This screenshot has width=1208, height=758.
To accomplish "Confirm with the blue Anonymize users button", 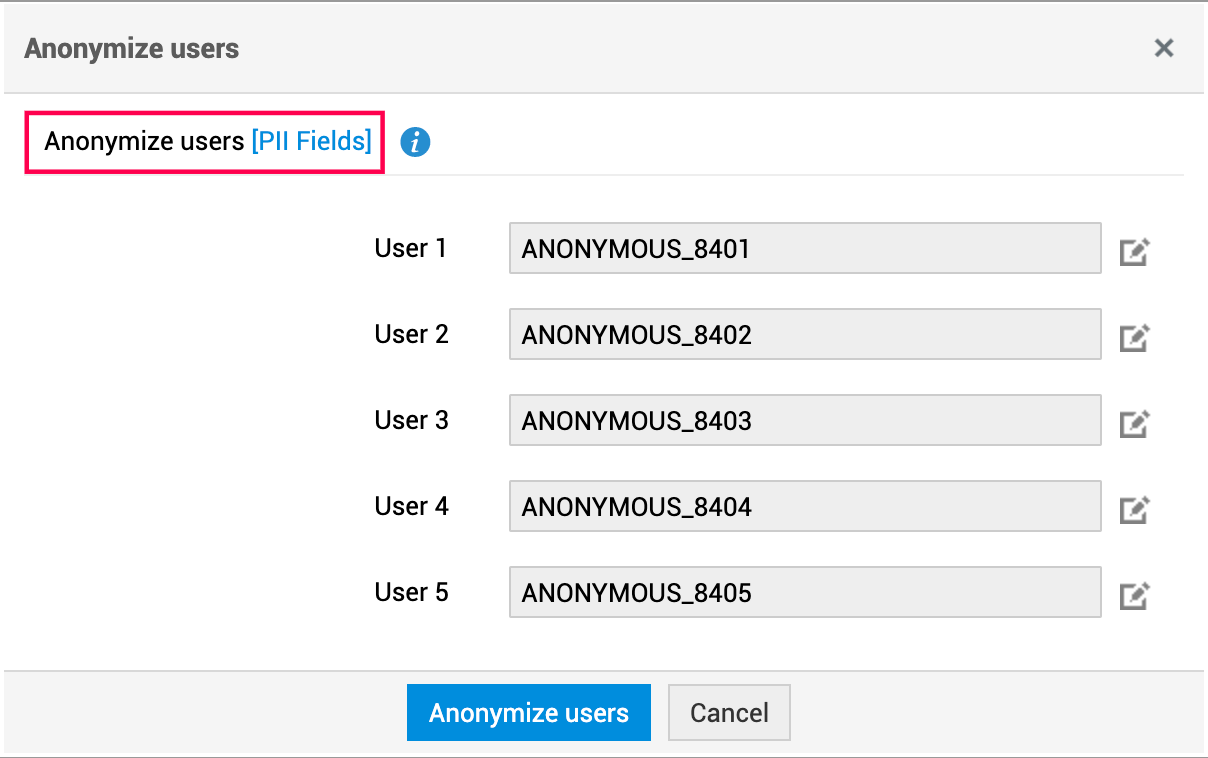I will (528, 712).
